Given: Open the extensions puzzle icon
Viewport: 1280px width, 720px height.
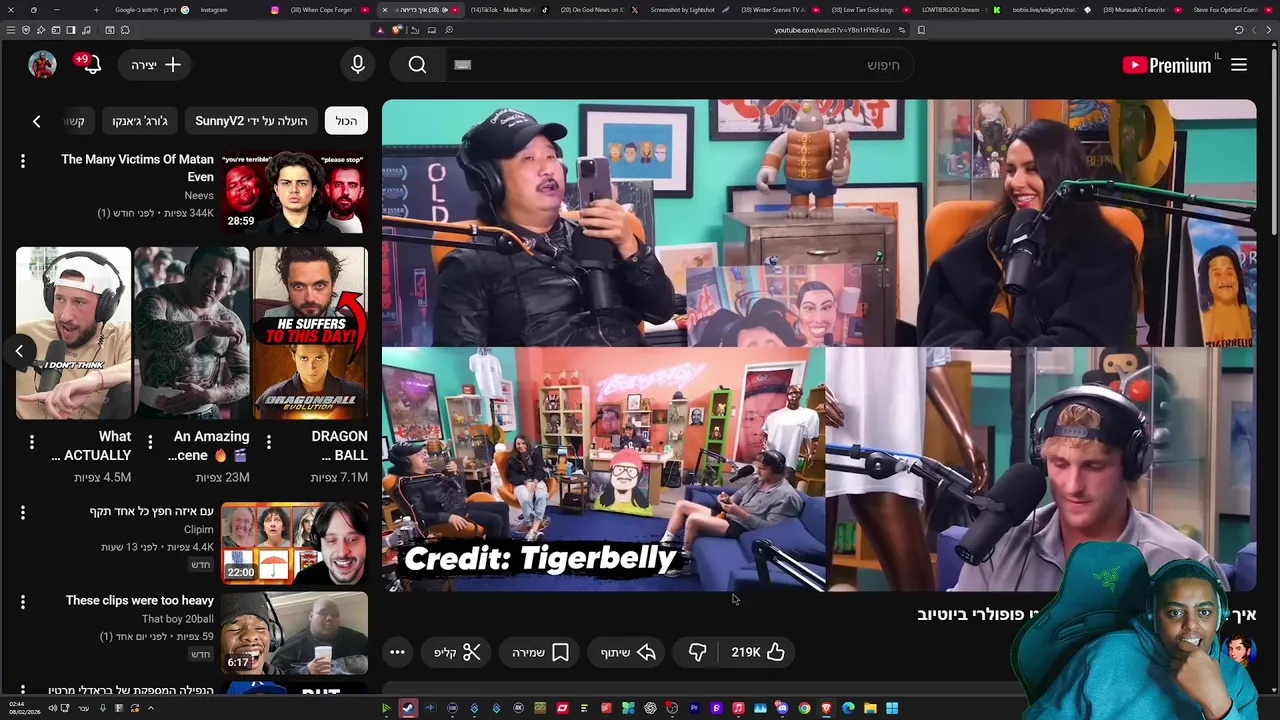Looking at the screenshot, I should pos(125,30).
